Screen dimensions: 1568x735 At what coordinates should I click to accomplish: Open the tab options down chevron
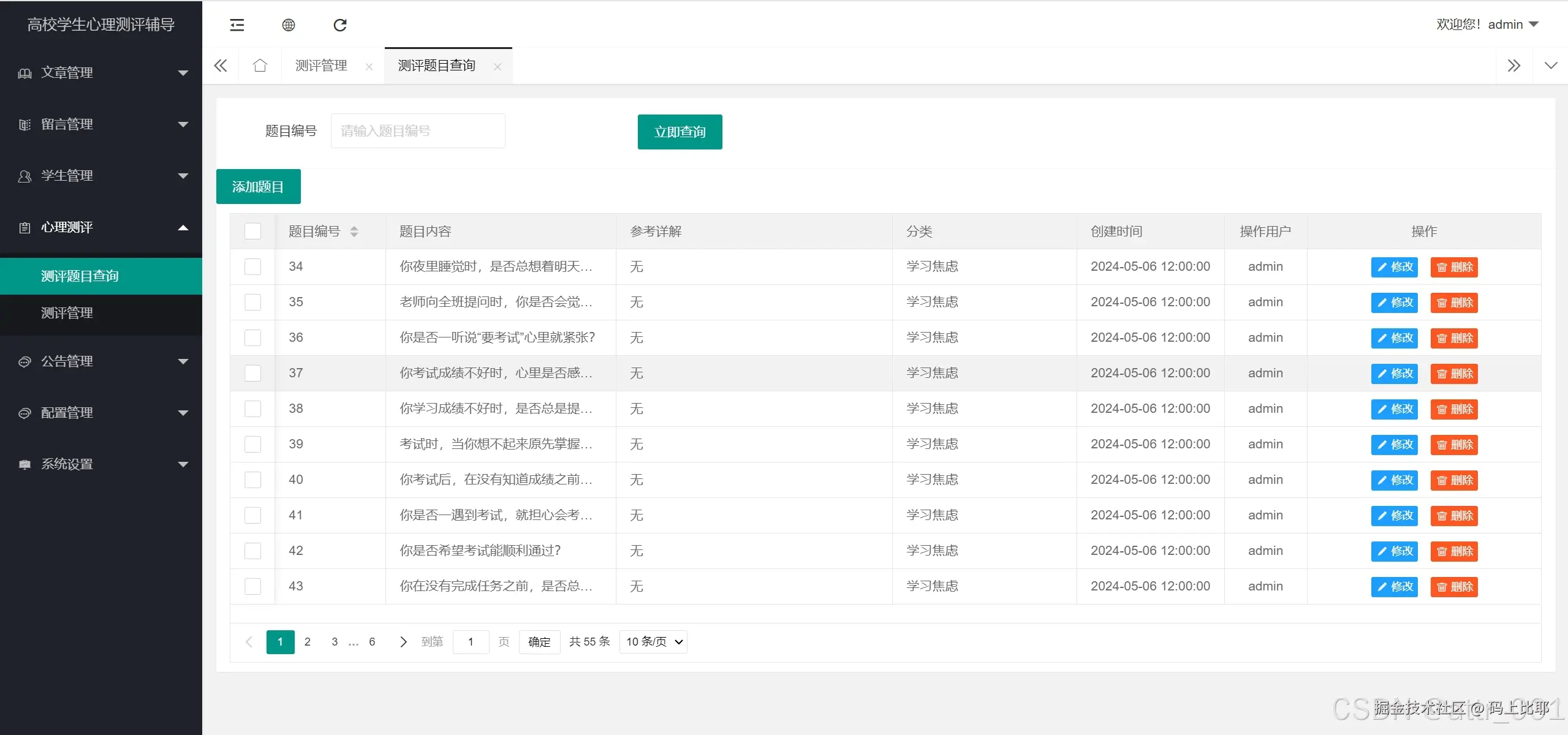[1551, 66]
